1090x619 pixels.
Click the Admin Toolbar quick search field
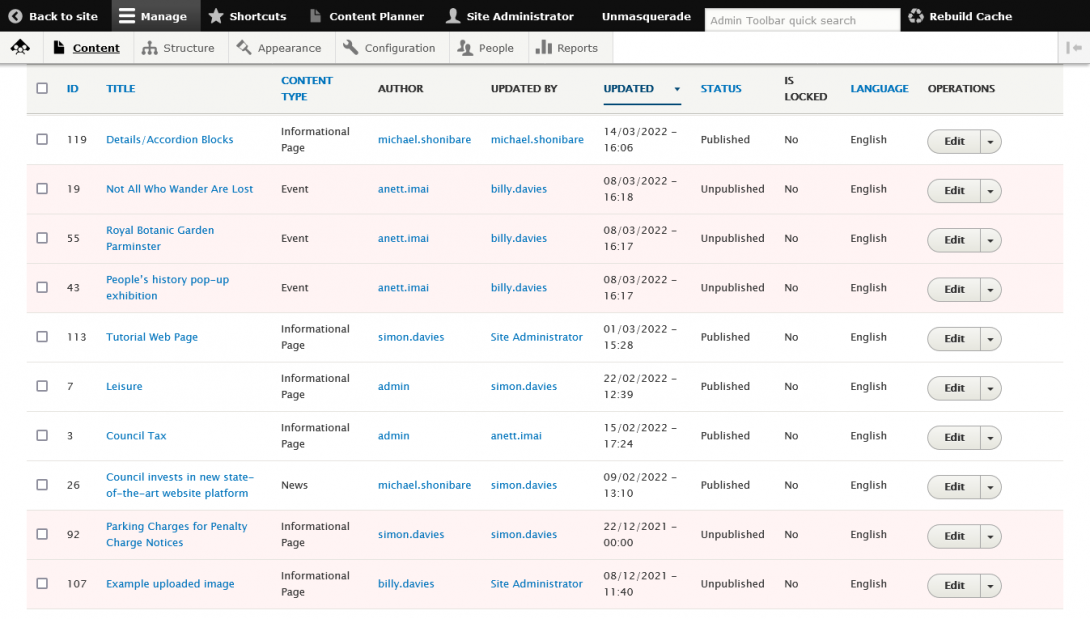802,20
